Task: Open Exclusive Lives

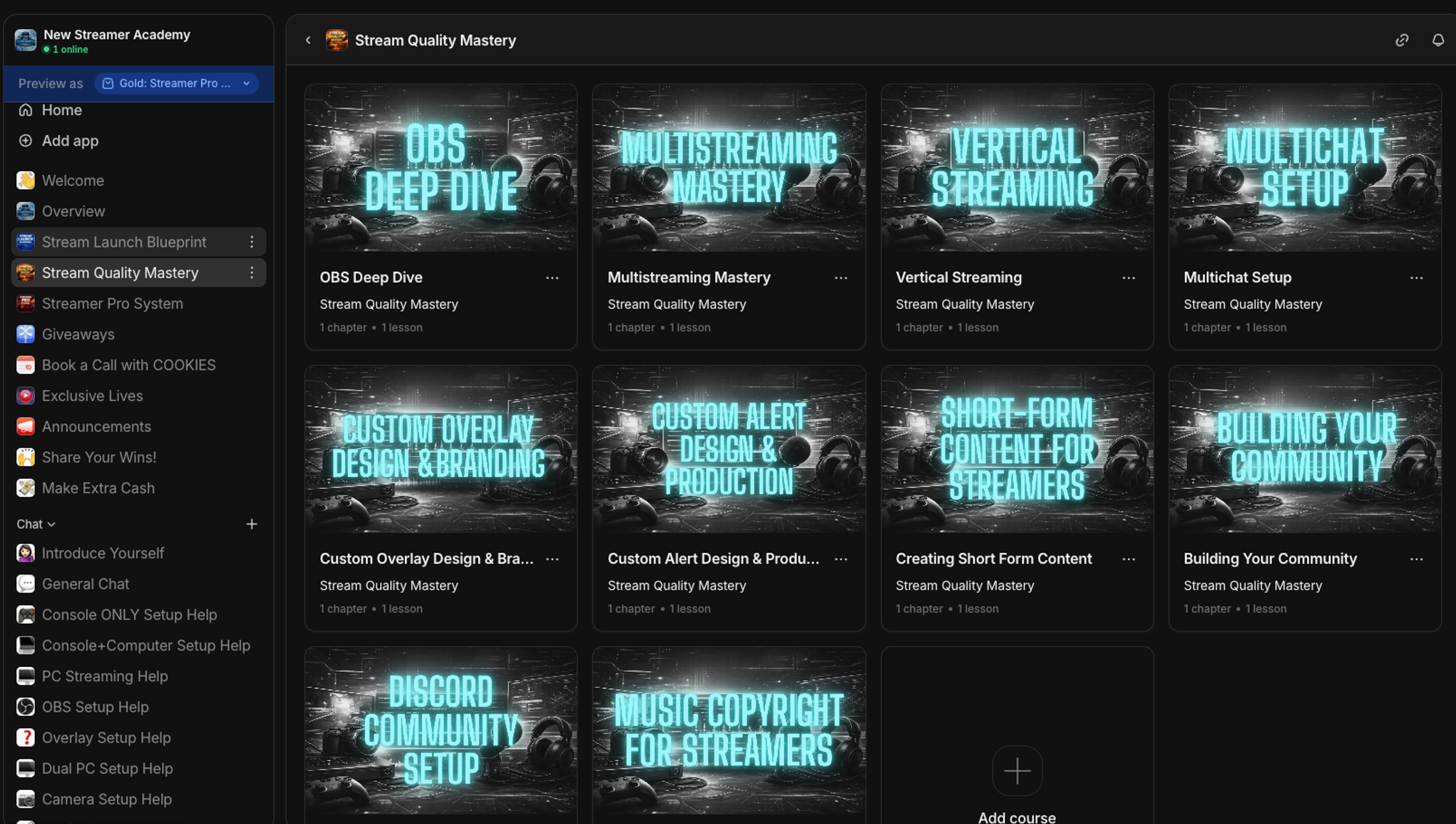Action: tap(138, 396)
